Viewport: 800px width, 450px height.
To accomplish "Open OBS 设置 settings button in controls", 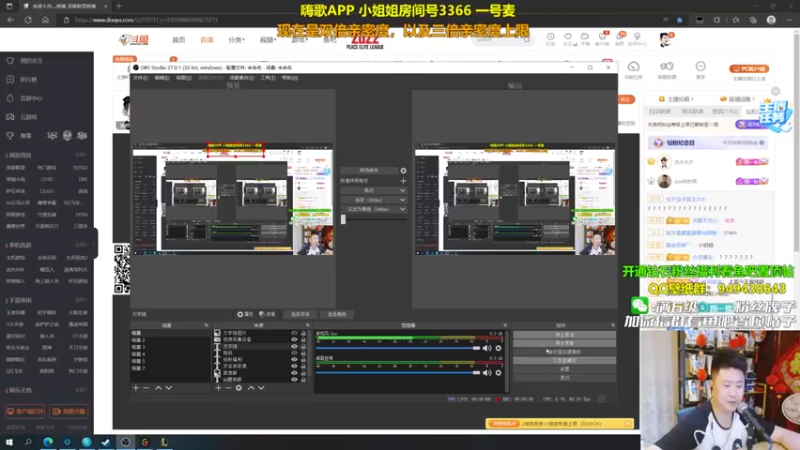I will (564, 369).
